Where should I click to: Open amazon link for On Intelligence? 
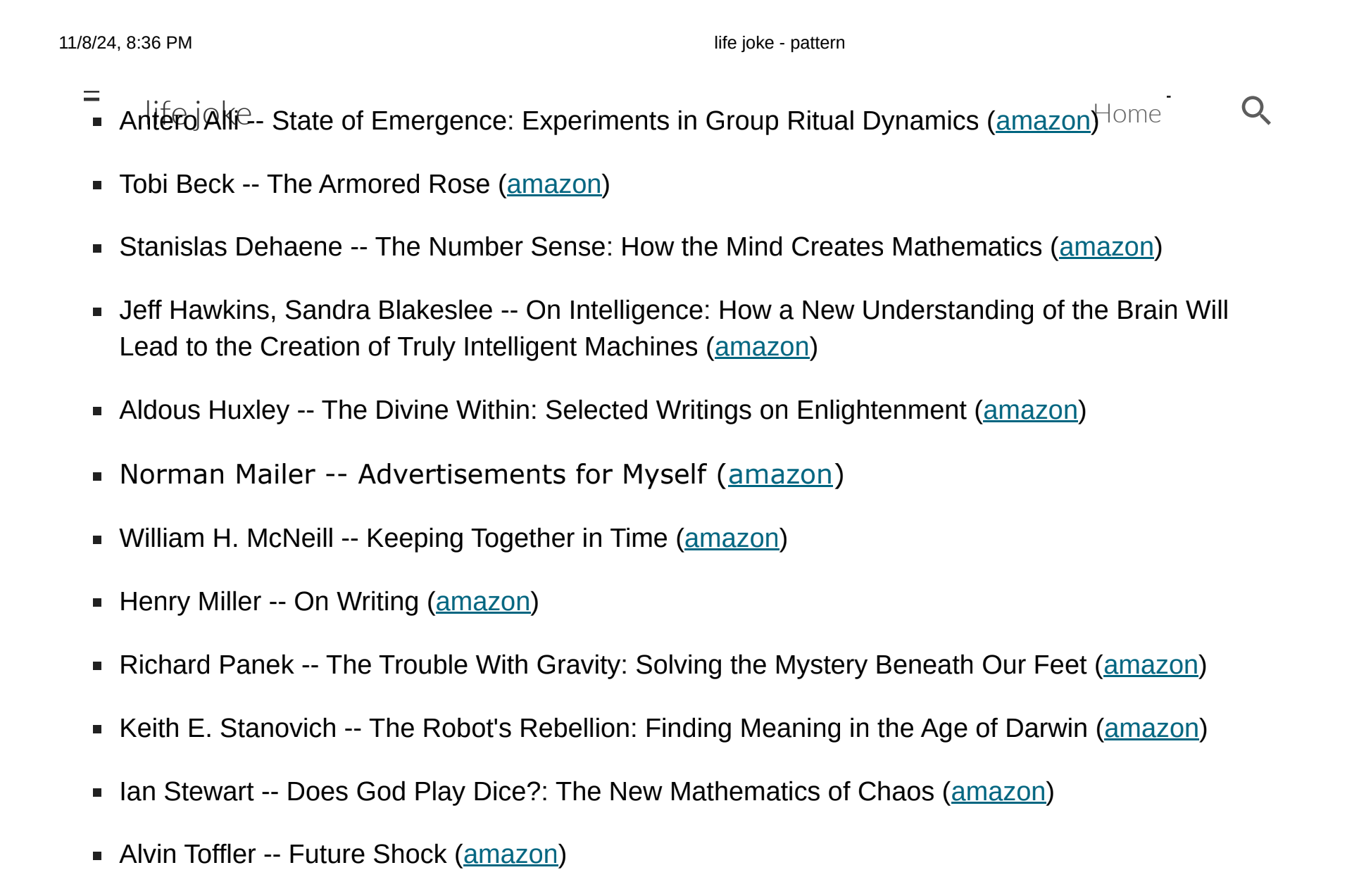tap(762, 347)
